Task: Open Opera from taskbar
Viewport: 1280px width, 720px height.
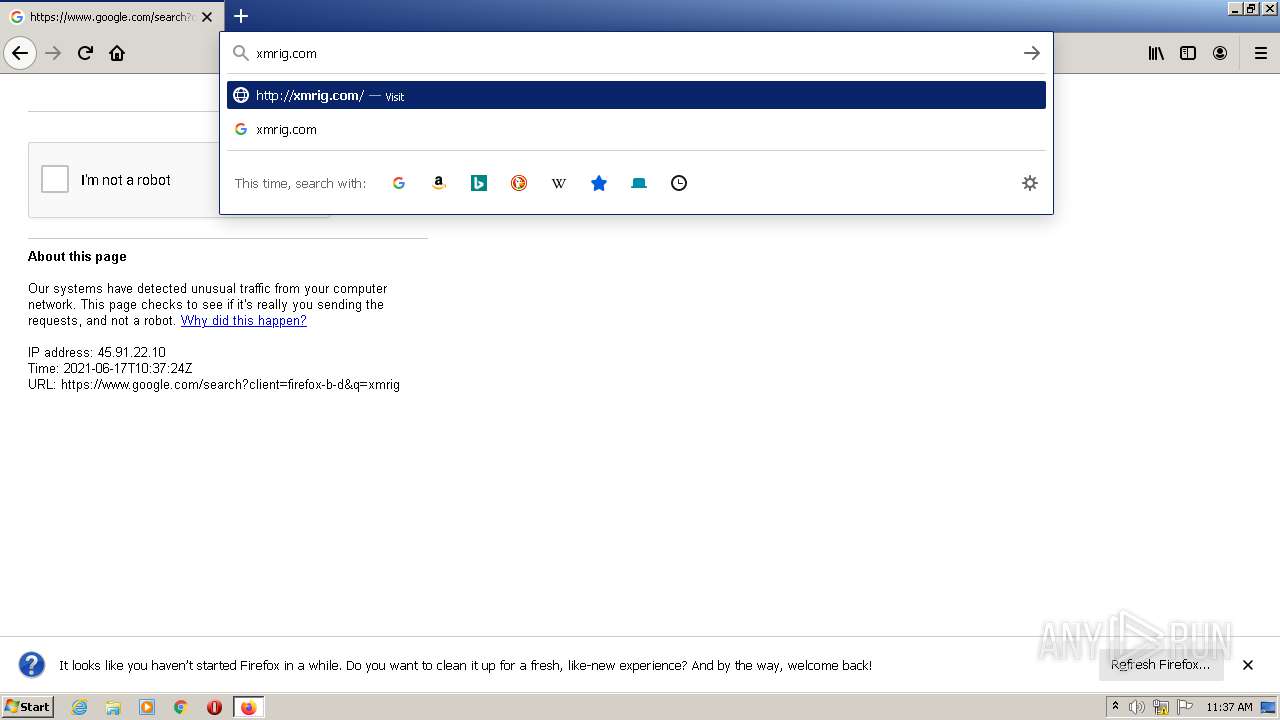Action: pyautogui.click(x=214, y=707)
